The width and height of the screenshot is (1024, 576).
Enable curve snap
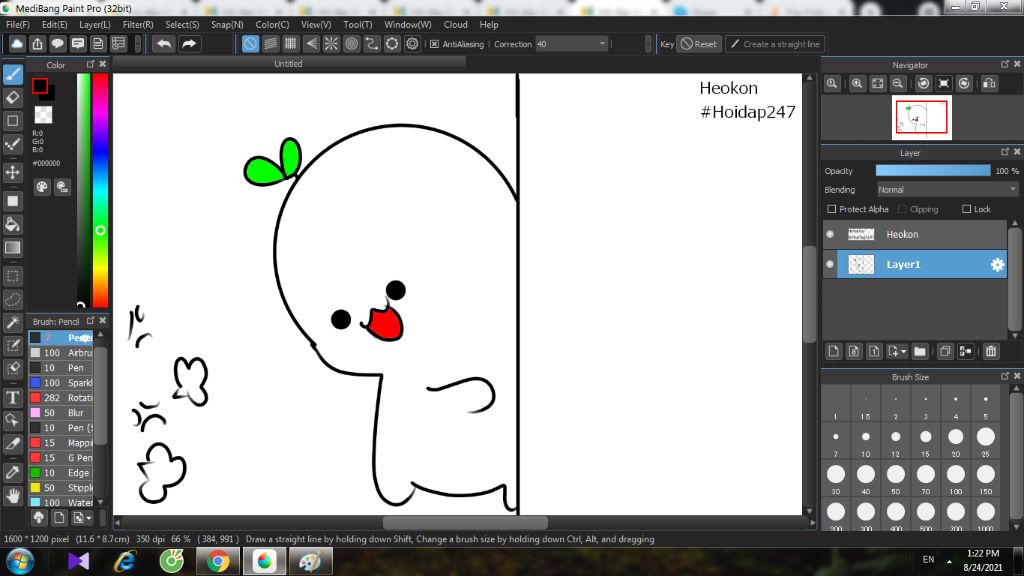(x=372, y=44)
